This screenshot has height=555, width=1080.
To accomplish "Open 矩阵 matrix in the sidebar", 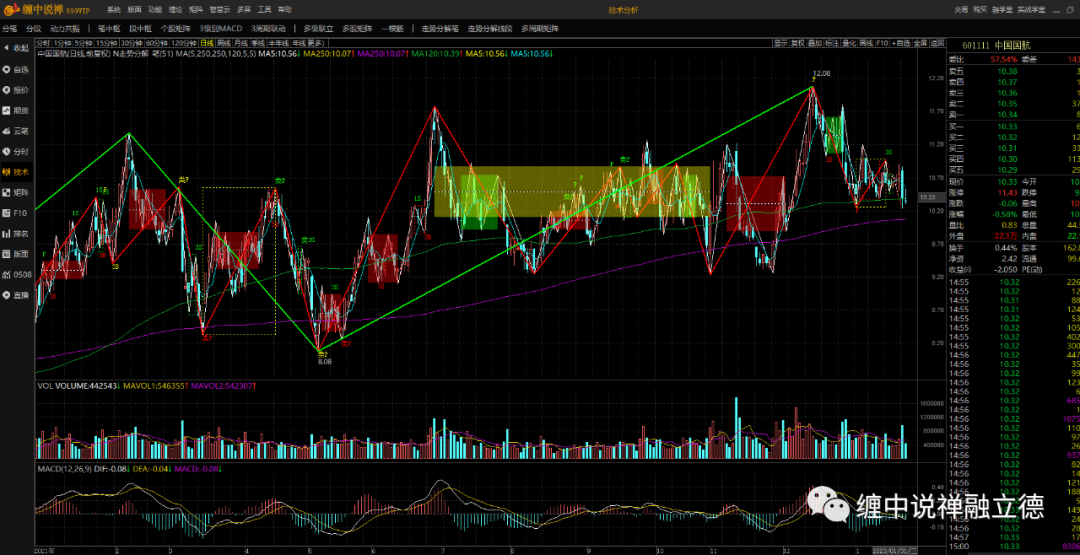I will click(x=17, y=192).
